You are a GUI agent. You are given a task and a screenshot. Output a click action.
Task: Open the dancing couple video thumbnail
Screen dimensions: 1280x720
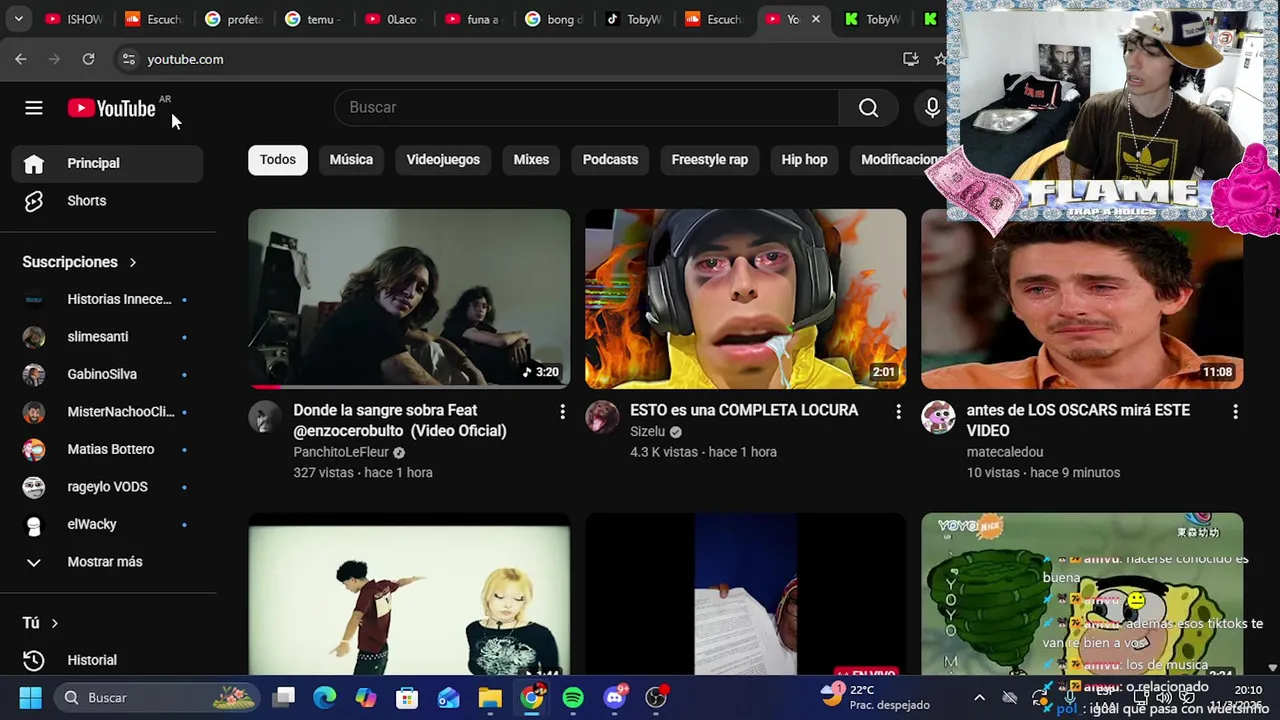(409, 596)
